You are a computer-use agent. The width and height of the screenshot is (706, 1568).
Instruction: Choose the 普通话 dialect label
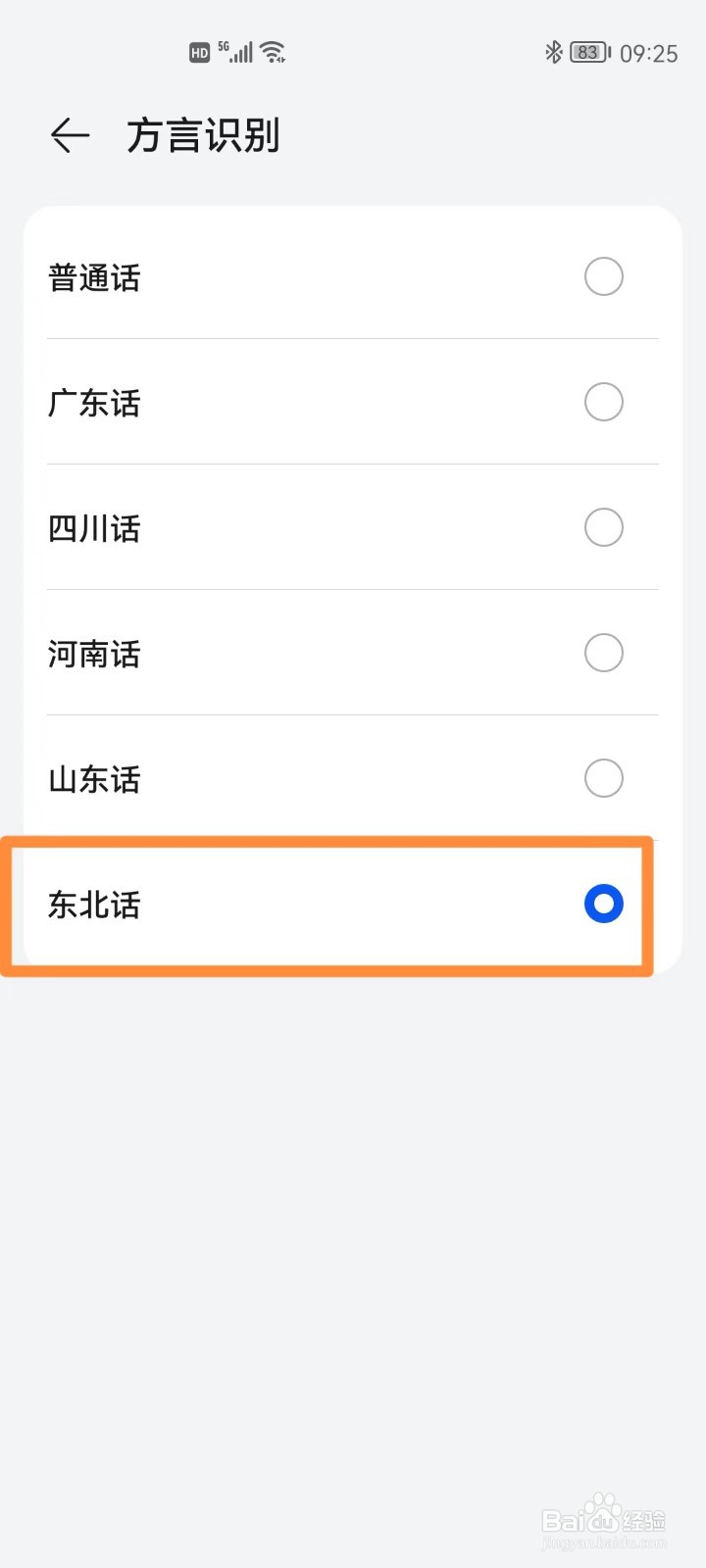94,278
